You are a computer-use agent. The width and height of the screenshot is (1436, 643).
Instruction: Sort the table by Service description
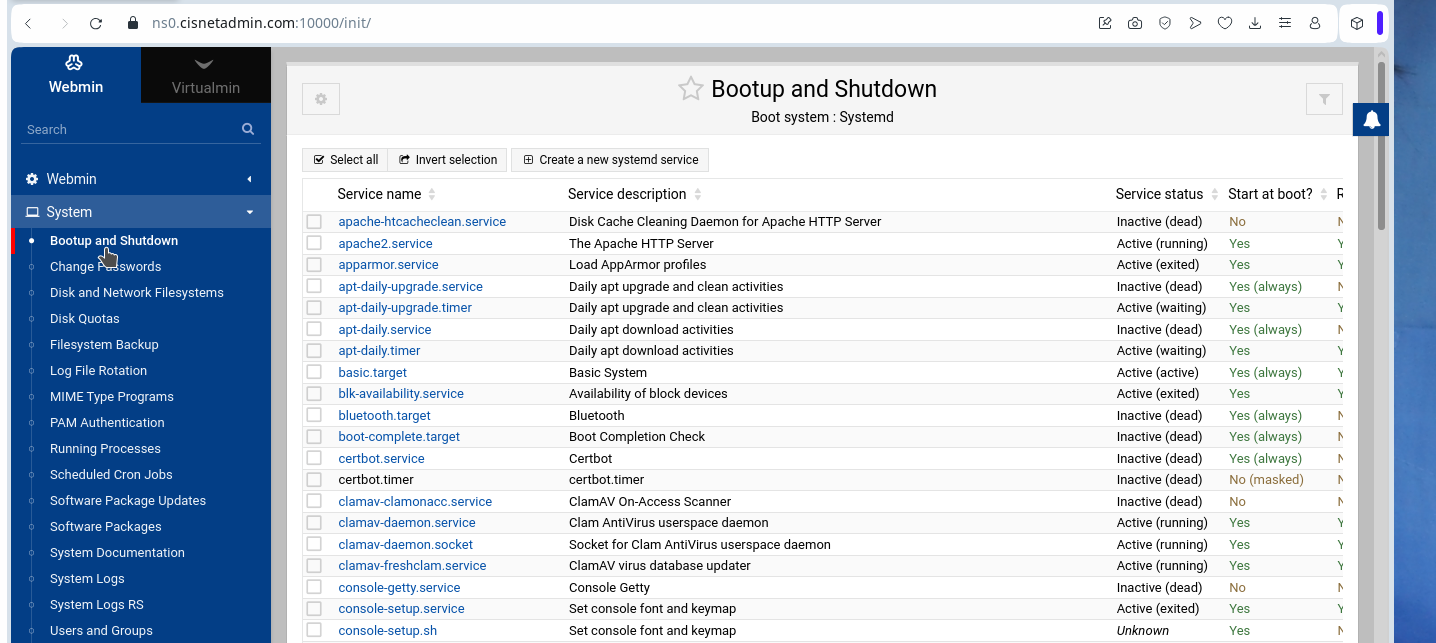pos(635,194)
